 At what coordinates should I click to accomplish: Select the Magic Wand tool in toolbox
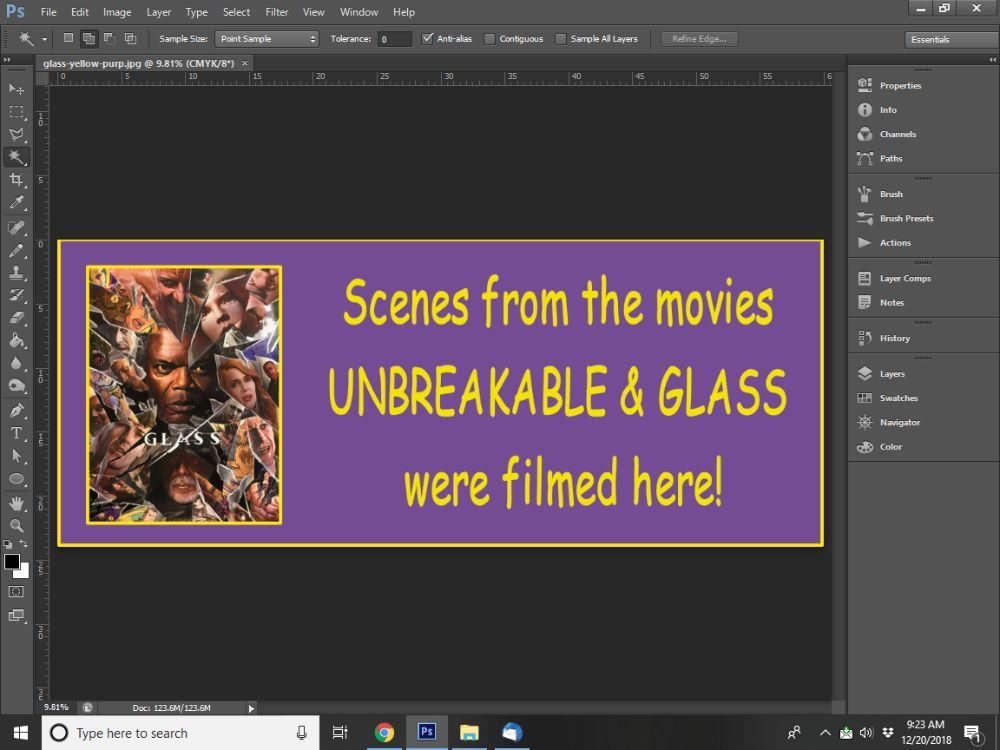[17, 157]
